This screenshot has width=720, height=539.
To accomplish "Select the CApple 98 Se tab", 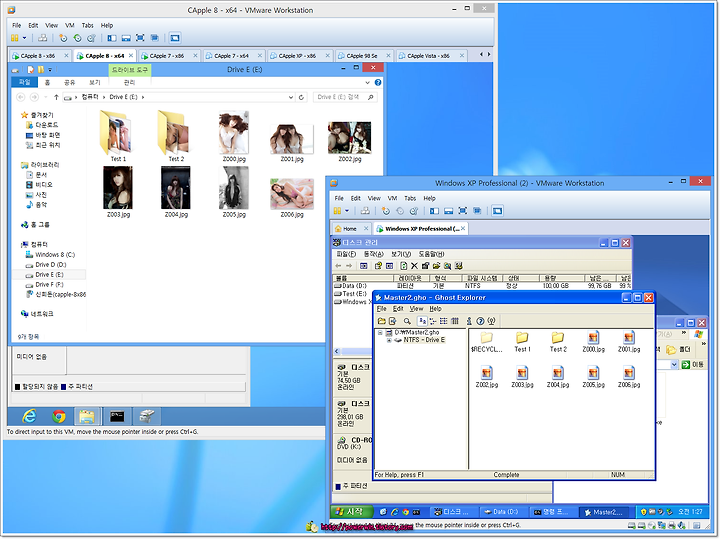I will click(362, 56).
